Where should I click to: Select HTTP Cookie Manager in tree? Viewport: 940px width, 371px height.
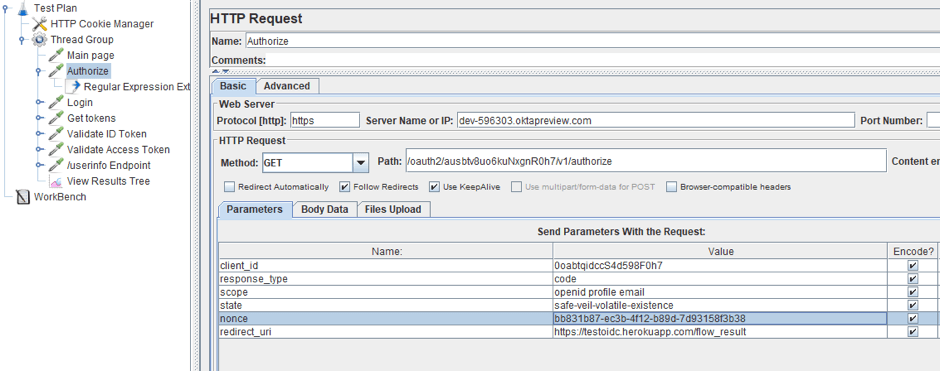(x=102, y=24)
